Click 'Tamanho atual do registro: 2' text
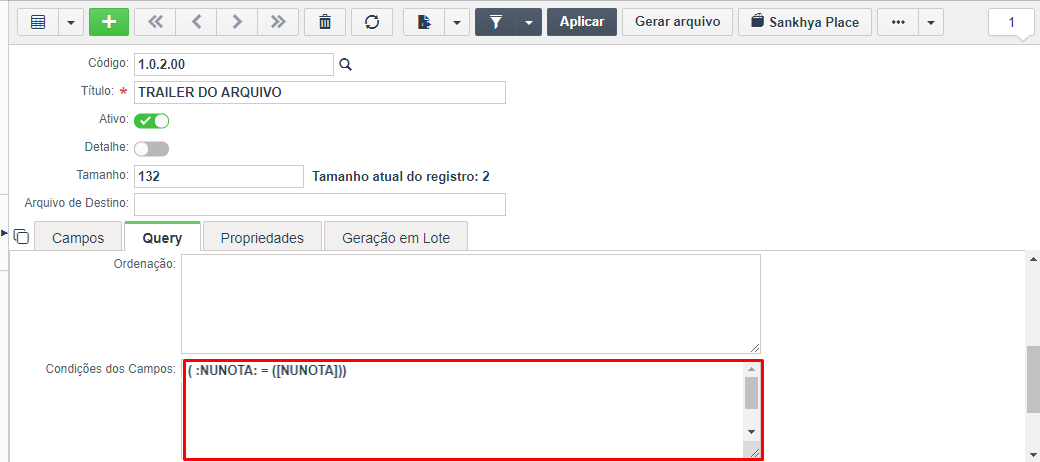The image size is (1040, 462). pyautogui.click(x=401, y=176)
